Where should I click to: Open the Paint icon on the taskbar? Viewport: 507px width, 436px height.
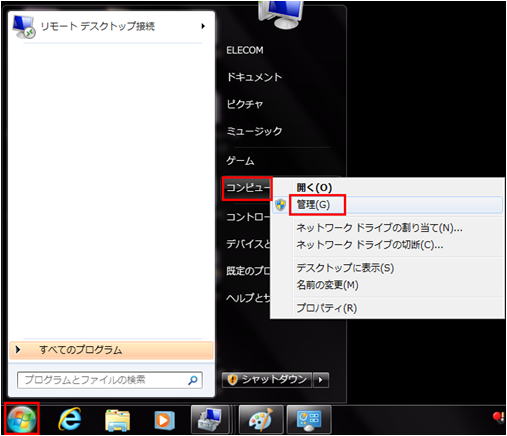pyautogui.click(x=261, y=419)
